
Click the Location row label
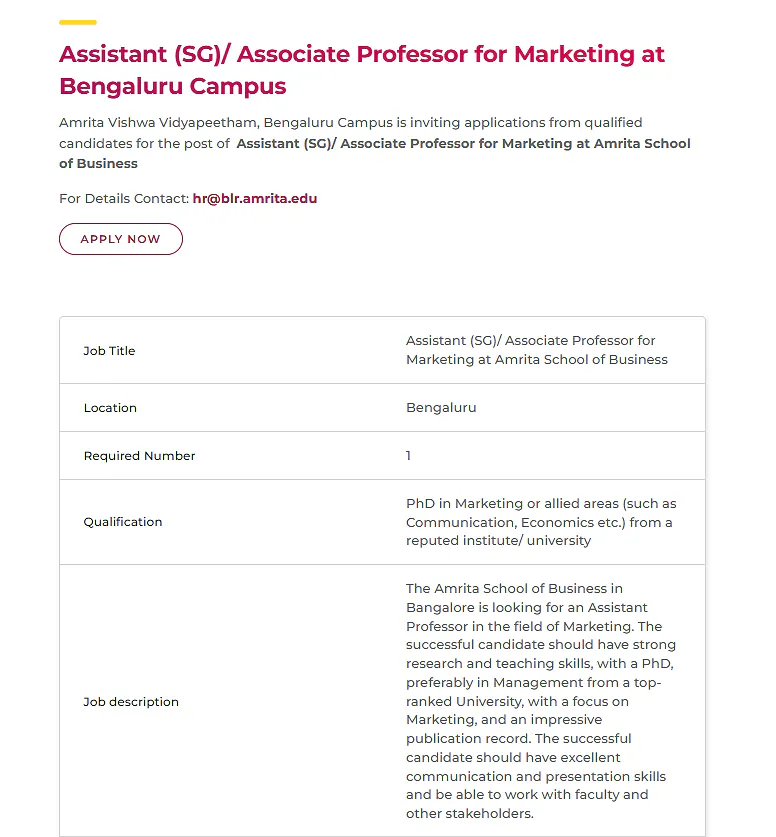[110, 408]
